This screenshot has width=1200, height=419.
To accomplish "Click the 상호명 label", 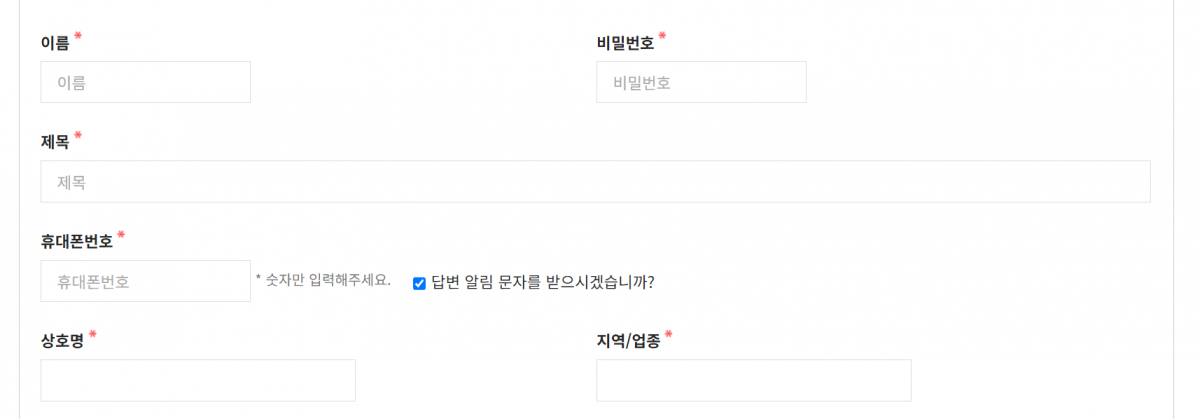I will [62, 341].
